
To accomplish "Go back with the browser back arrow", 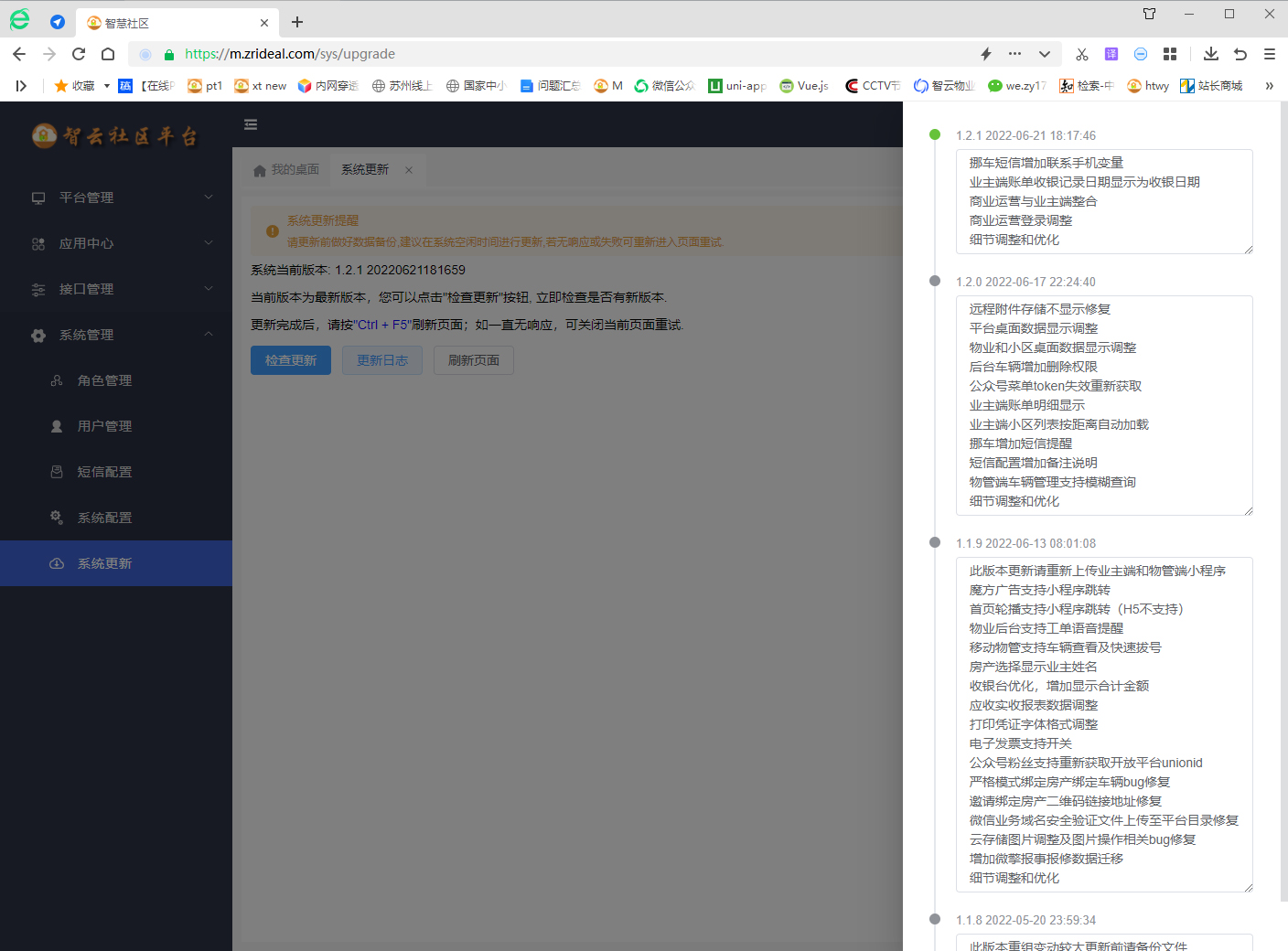I will point(19,54).
